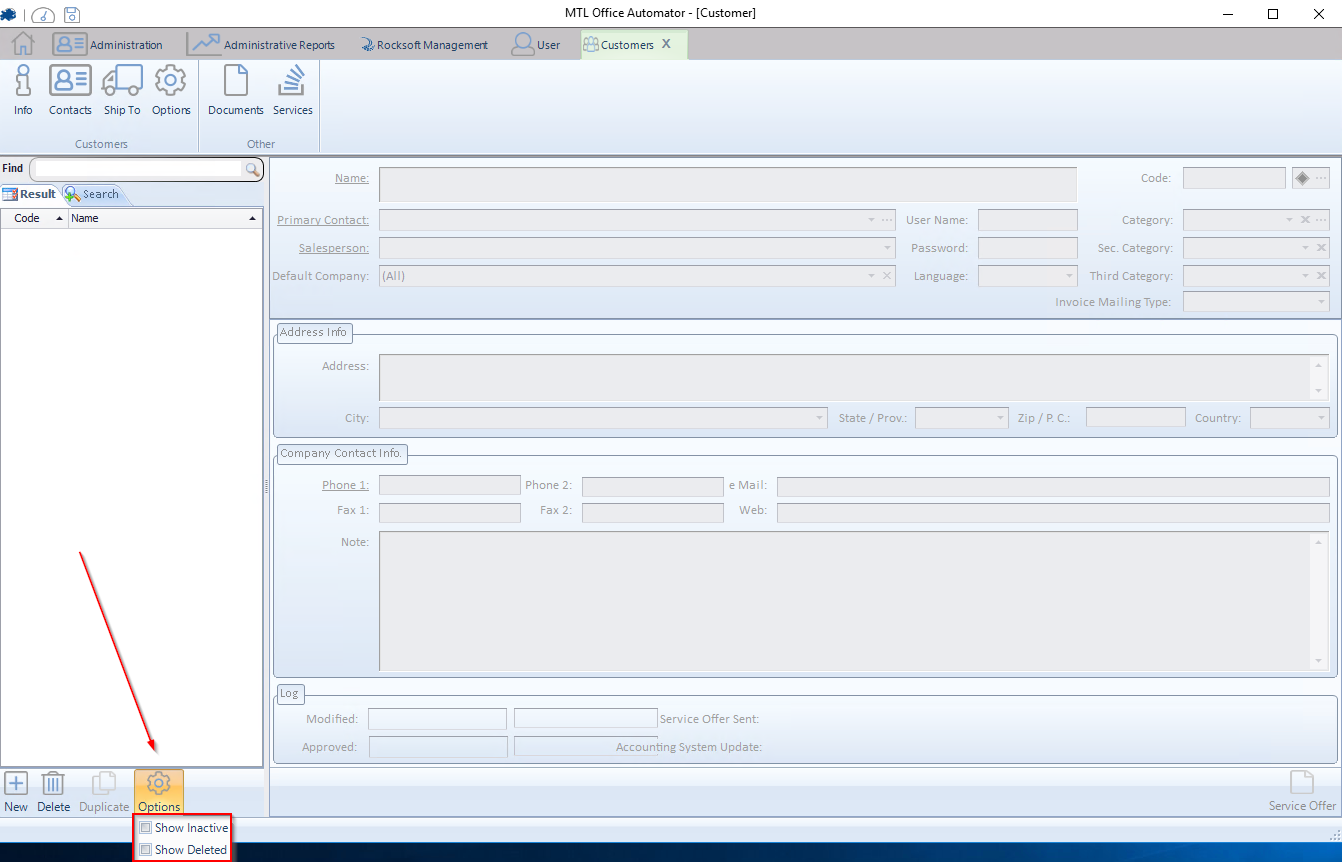Sort list by Code column header

point(28,218)
